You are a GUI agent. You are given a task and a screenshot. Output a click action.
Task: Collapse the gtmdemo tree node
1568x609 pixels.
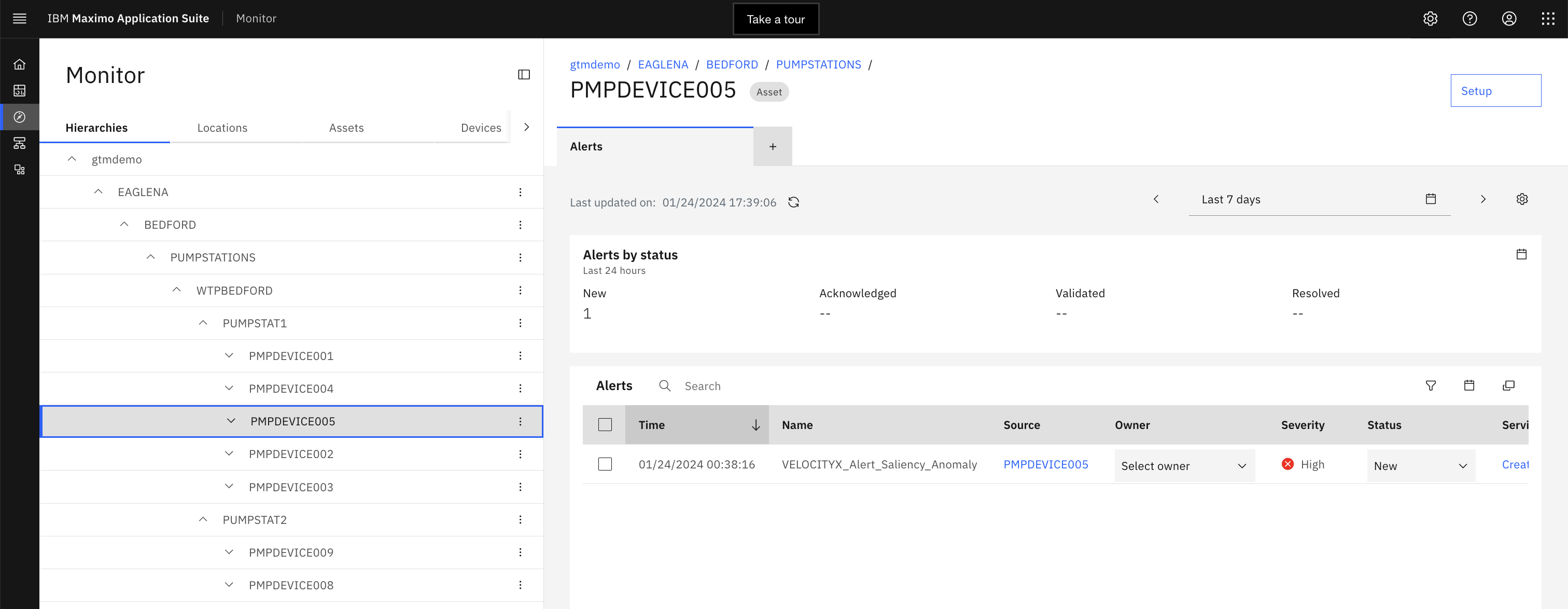click(72, 159)
